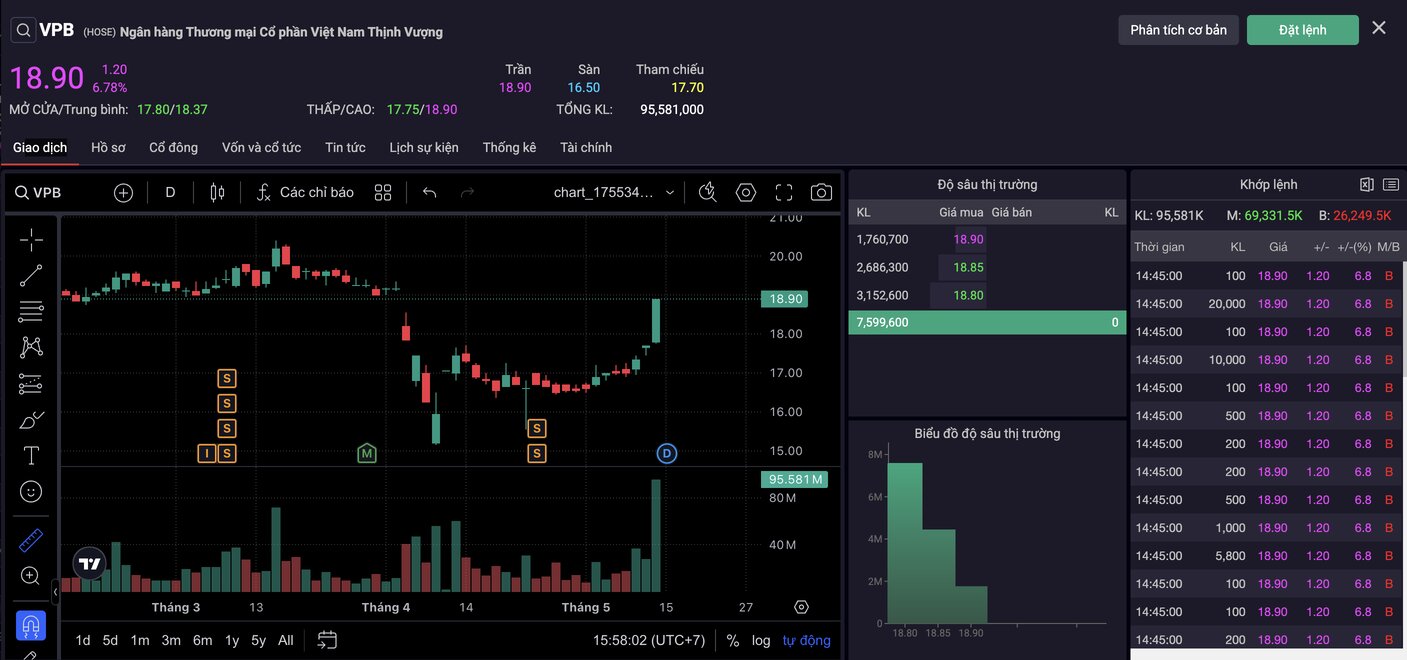This screenshot has width=1407, height=660.
Task: Click the 7,599,600 total bid volume bar
Action: pos(987,322)
